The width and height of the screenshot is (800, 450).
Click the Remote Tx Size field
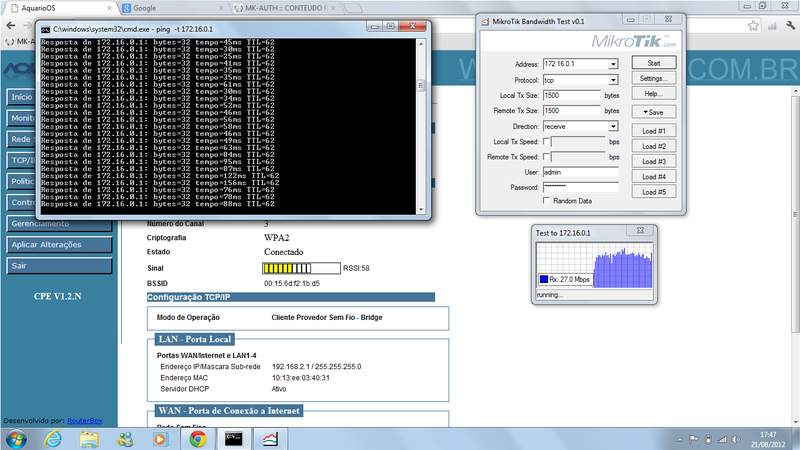click(x=571, y=111)
